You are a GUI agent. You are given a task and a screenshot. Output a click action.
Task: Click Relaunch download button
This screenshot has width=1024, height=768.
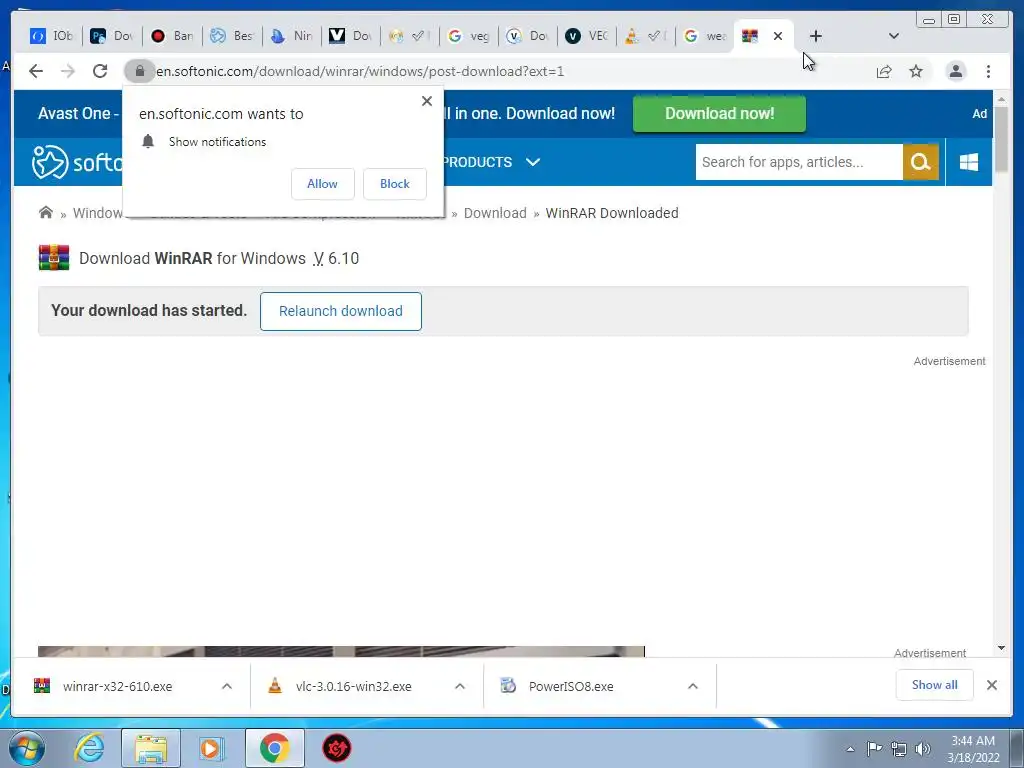click(340, 312)
